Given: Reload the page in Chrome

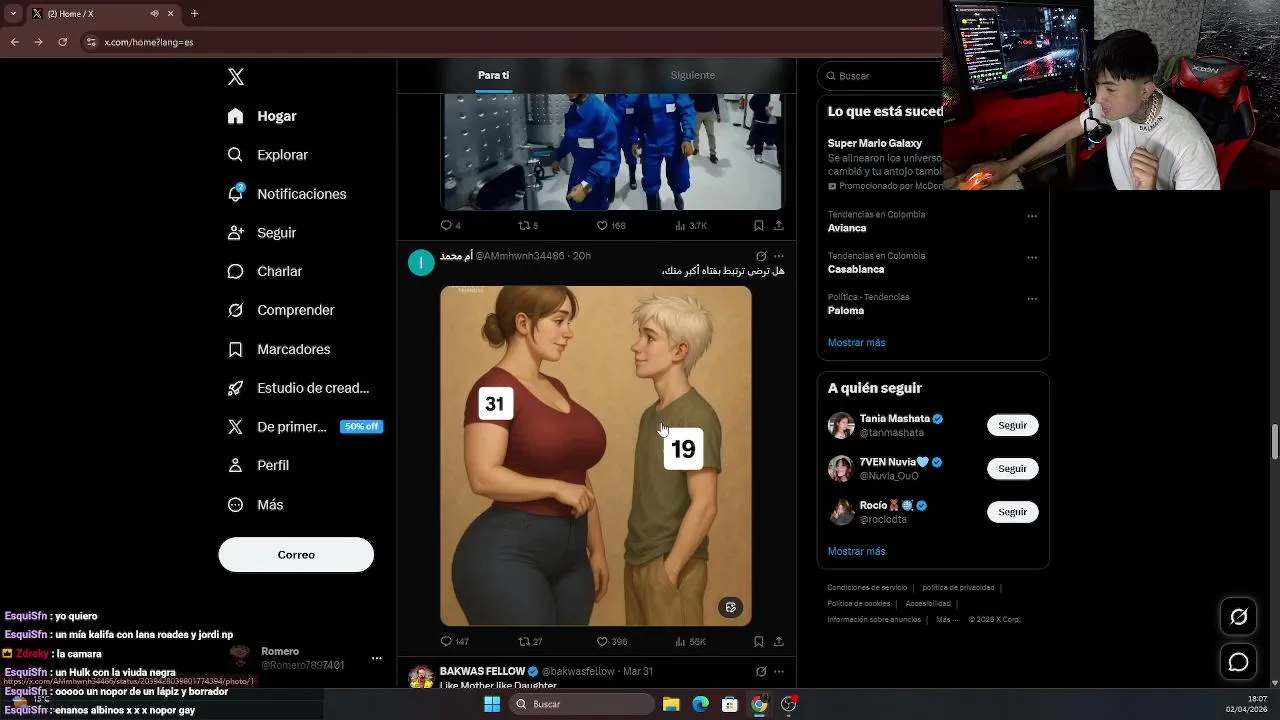Looking at the screenshot, I should coord(62,42).
